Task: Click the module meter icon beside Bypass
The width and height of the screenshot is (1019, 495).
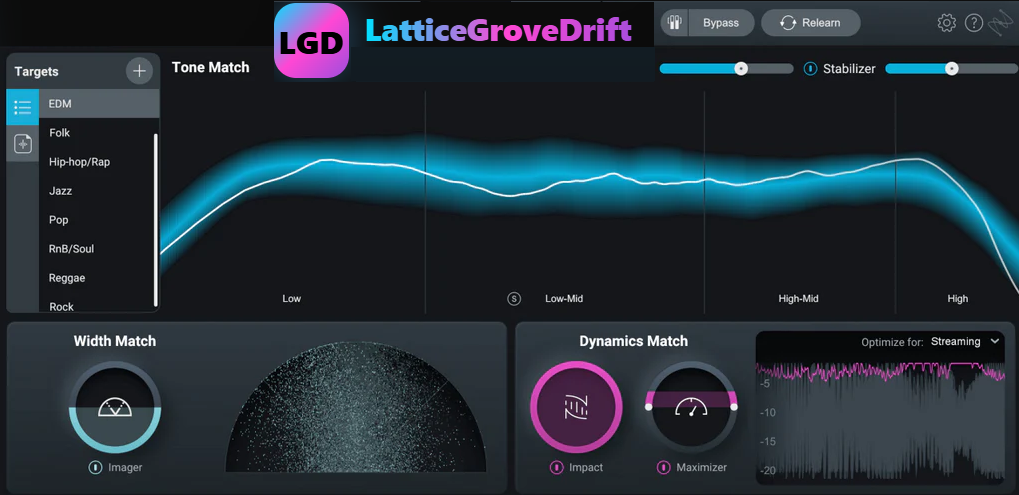Action: click(x=675, y=23)
